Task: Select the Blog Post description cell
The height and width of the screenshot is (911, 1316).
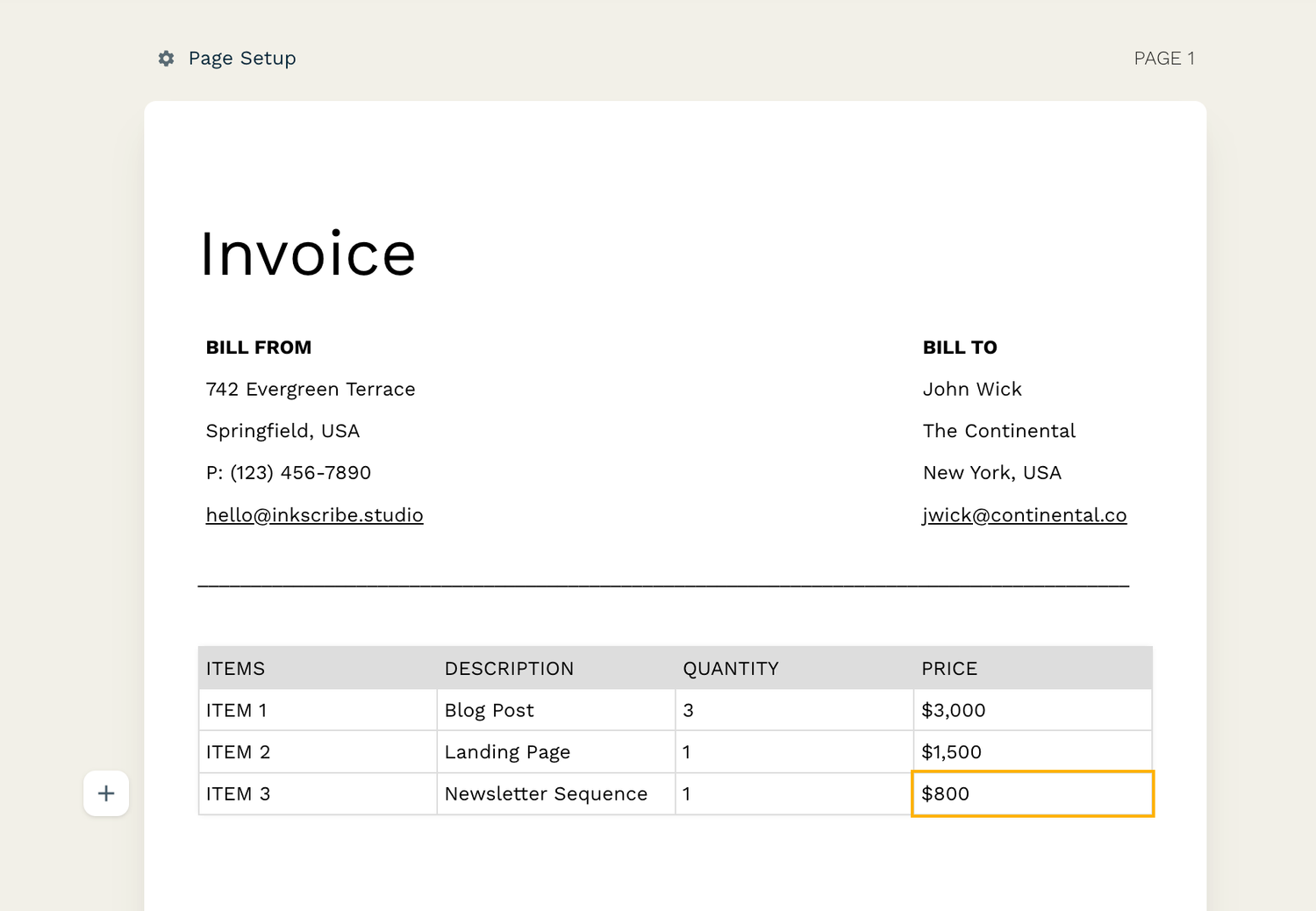Action: pos(489,710)
